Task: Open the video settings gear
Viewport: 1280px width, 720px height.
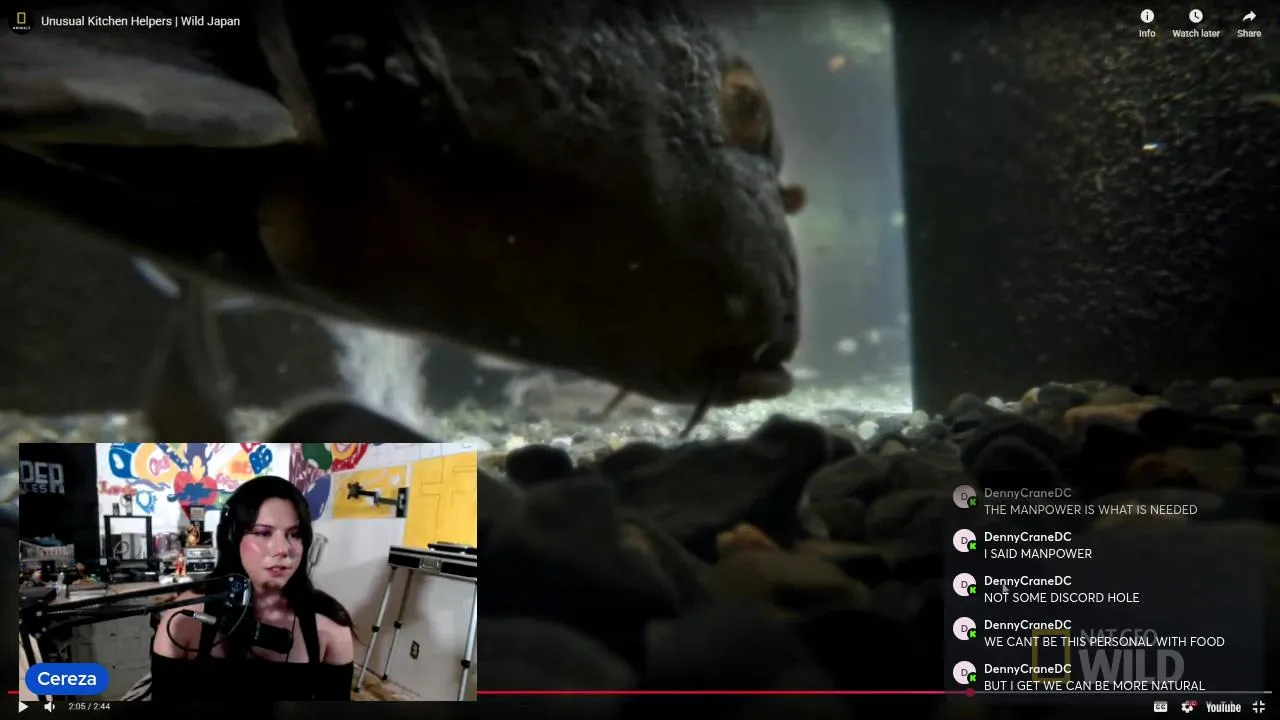Action: coord(1188,707)
